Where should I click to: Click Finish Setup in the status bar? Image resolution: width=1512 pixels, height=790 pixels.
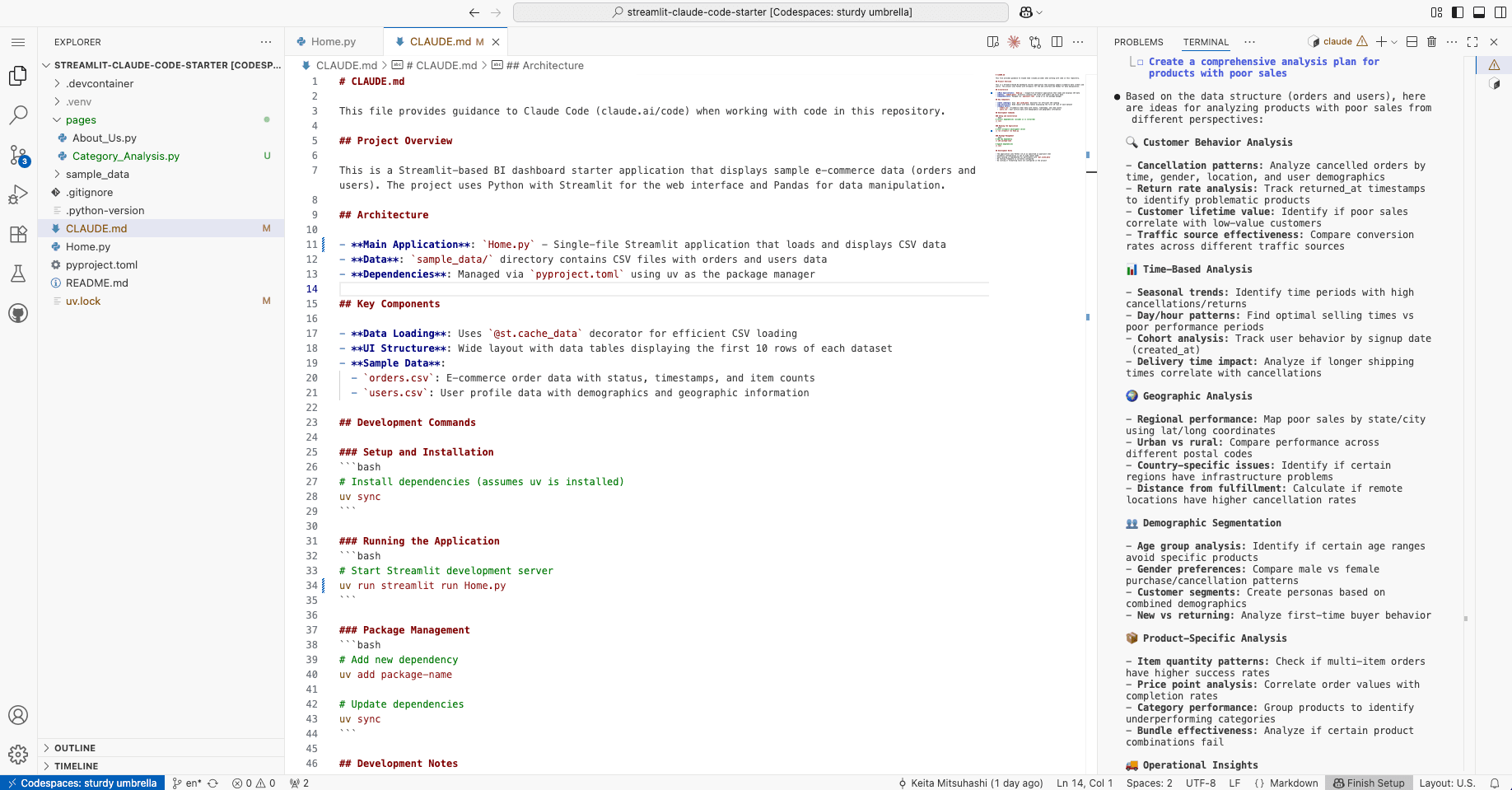(x=1369, y=783)
